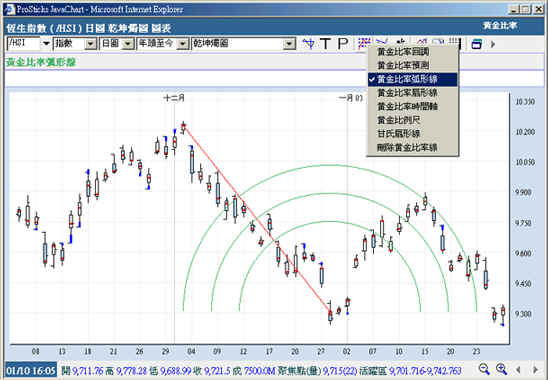Click the /HSI symbol input field
The image size is (548, 380).
tap(23, 44)
